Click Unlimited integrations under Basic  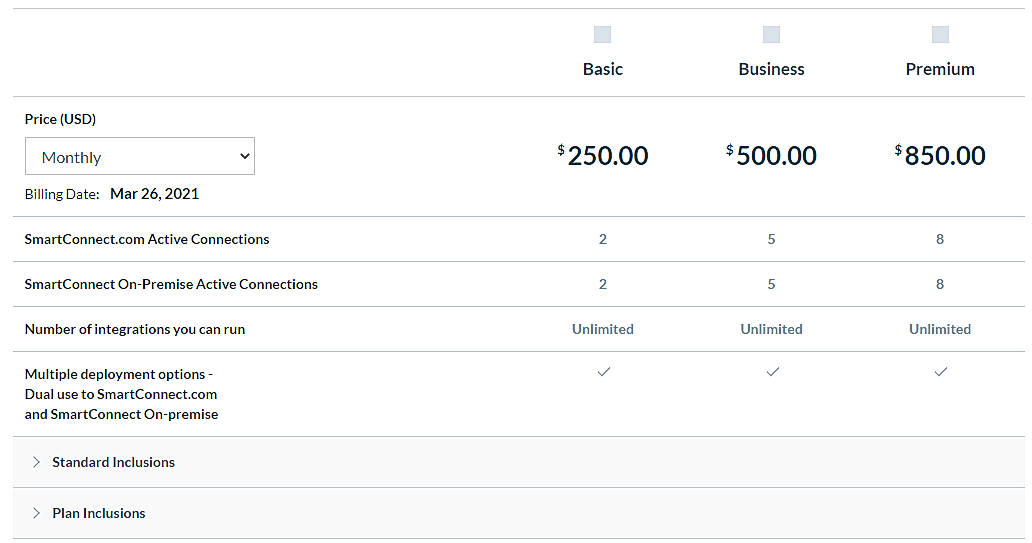click(603, 329)
